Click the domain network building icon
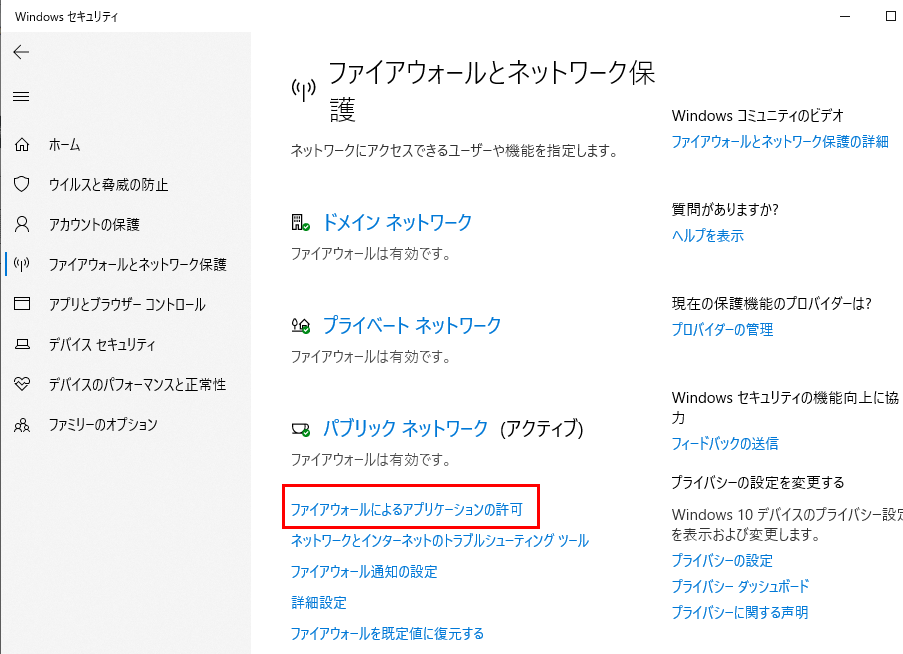903x654 pixels. pyautogui.click(x=300, y=223)
